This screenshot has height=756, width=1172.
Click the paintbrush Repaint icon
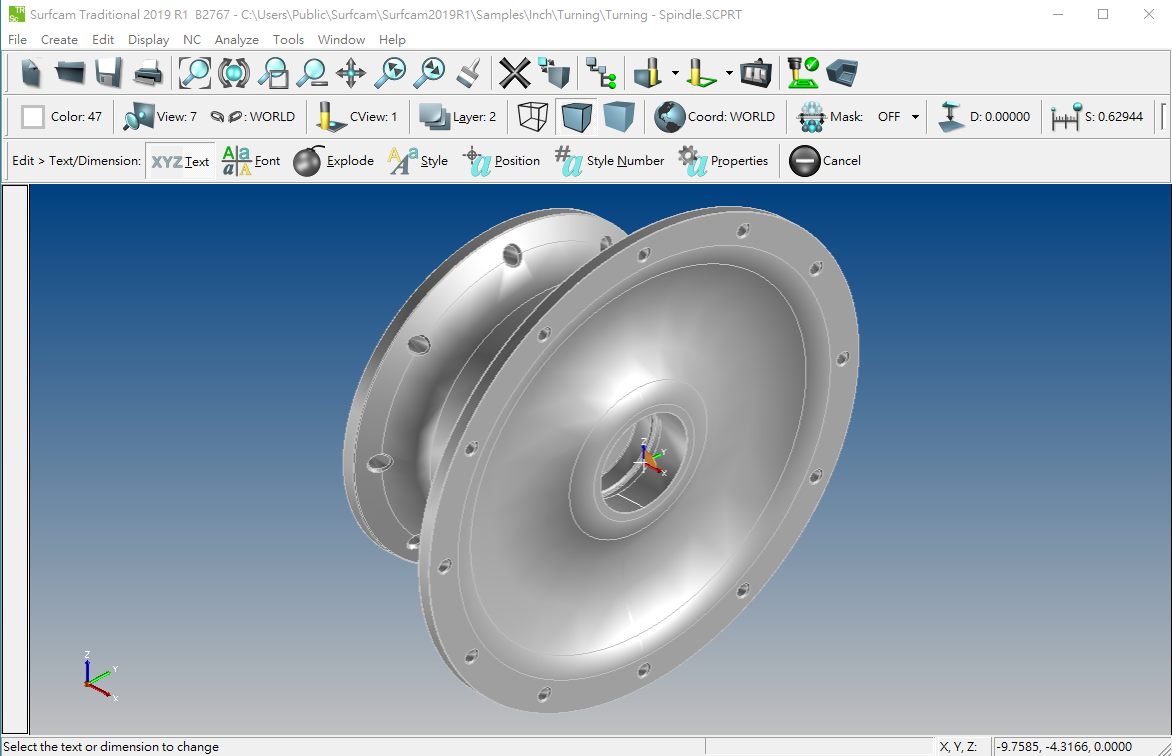(469, 73)
